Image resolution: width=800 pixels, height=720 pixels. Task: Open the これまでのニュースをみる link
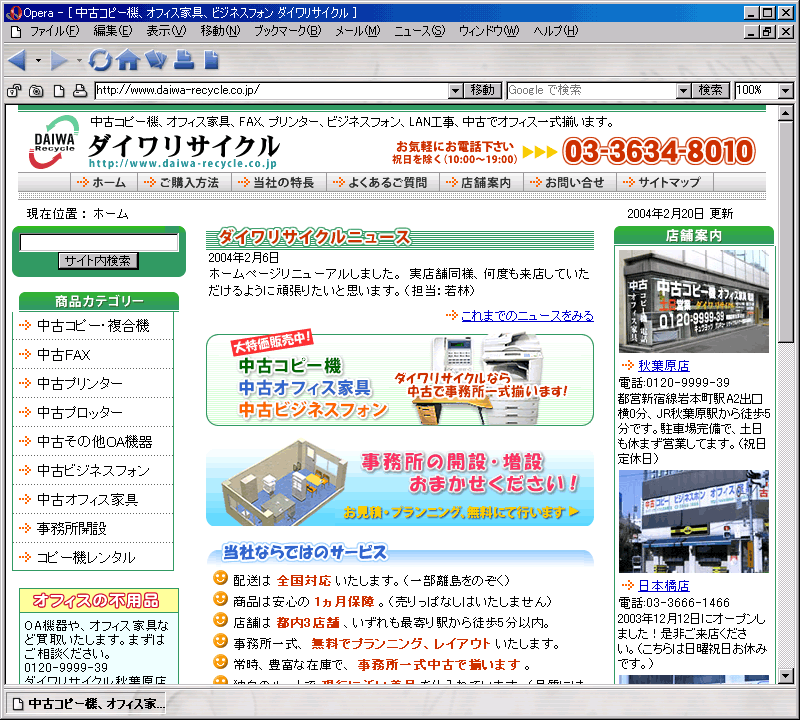tap(528, 316)
